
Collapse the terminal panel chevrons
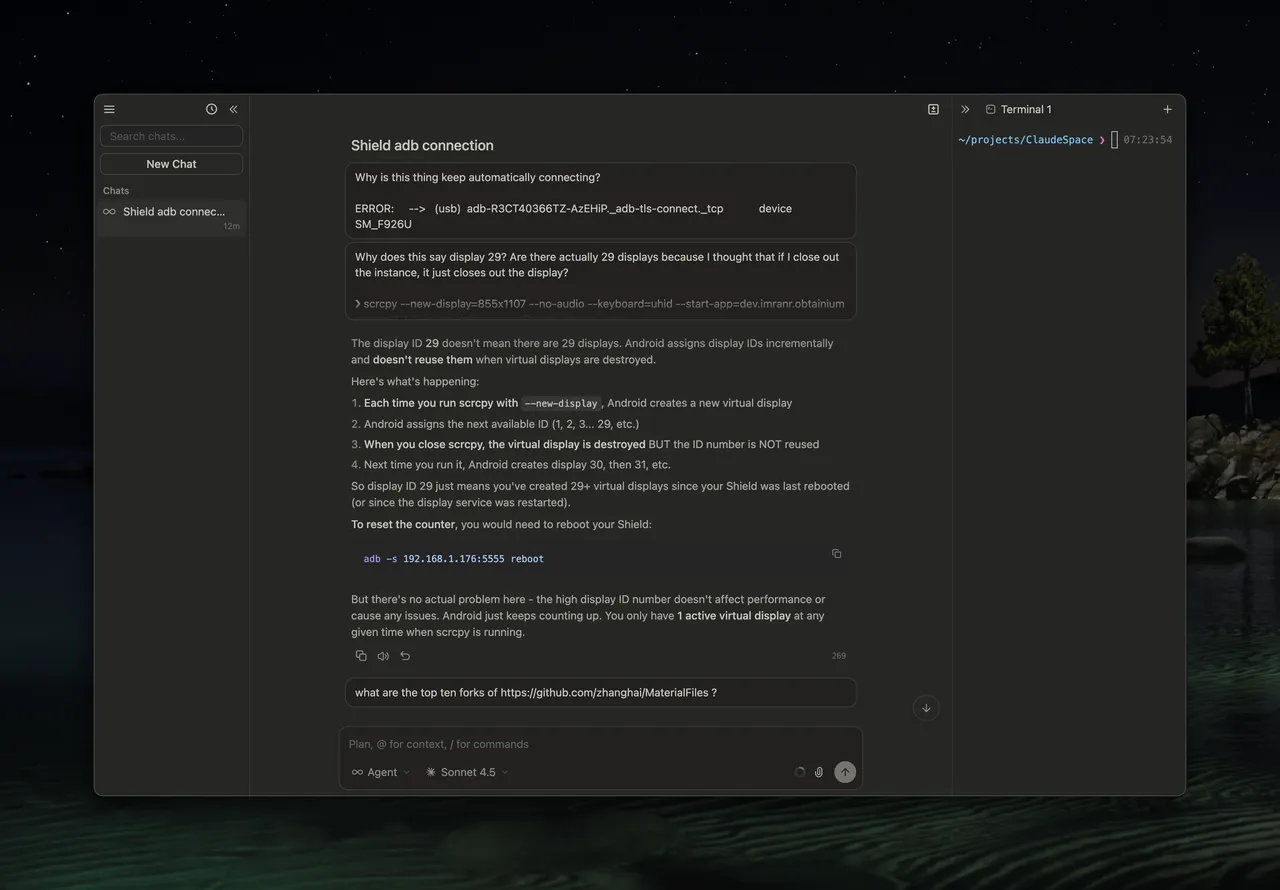coord(965,109)
